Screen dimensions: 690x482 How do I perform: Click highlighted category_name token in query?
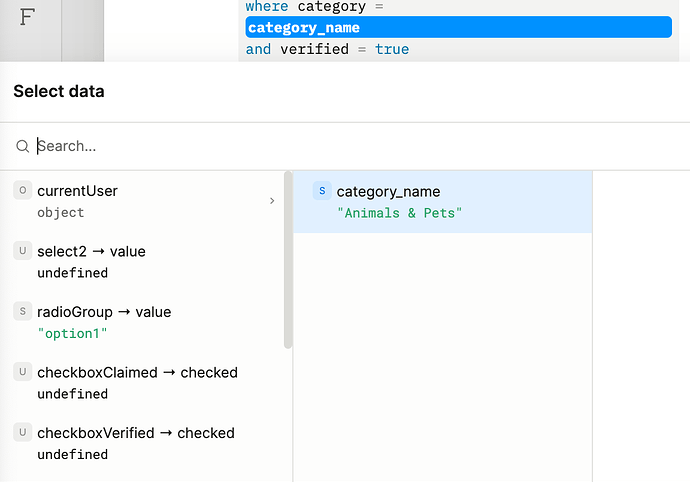304,28
